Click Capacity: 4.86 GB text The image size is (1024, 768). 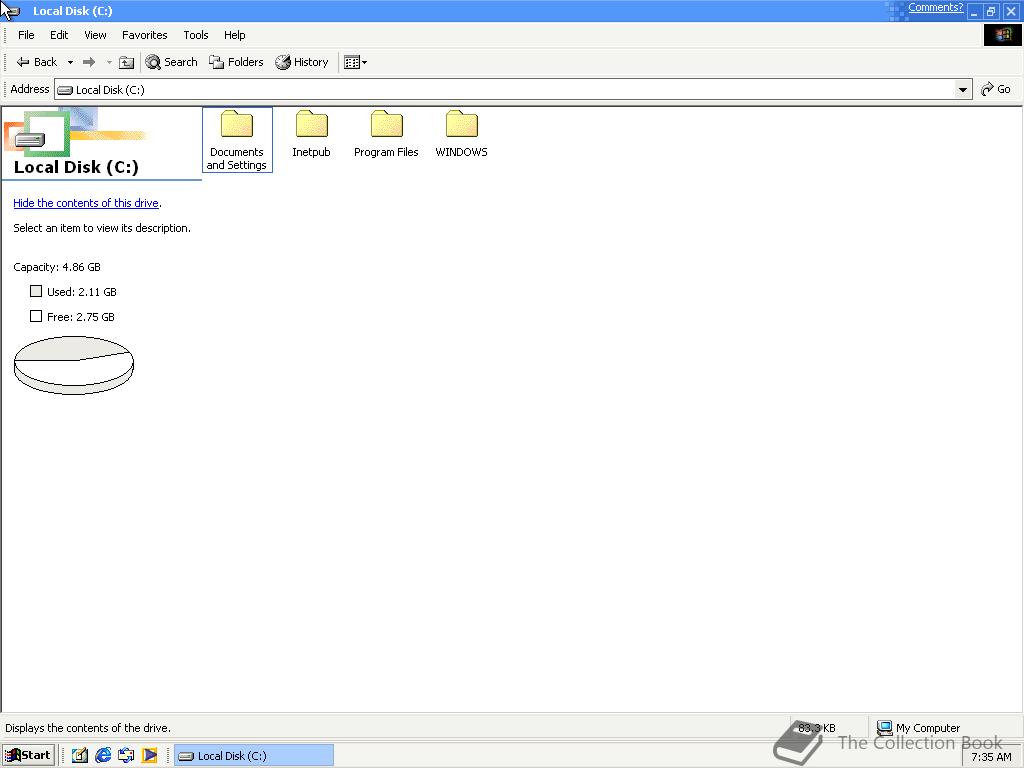tap(57, 267)
